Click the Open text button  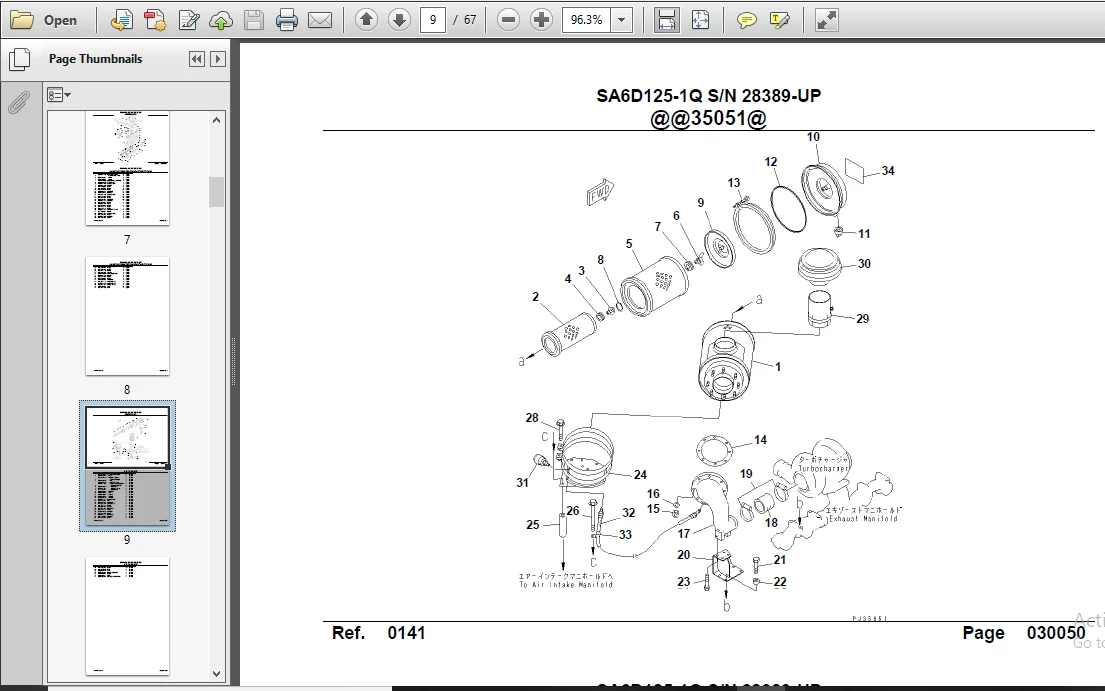coord(60,20)
